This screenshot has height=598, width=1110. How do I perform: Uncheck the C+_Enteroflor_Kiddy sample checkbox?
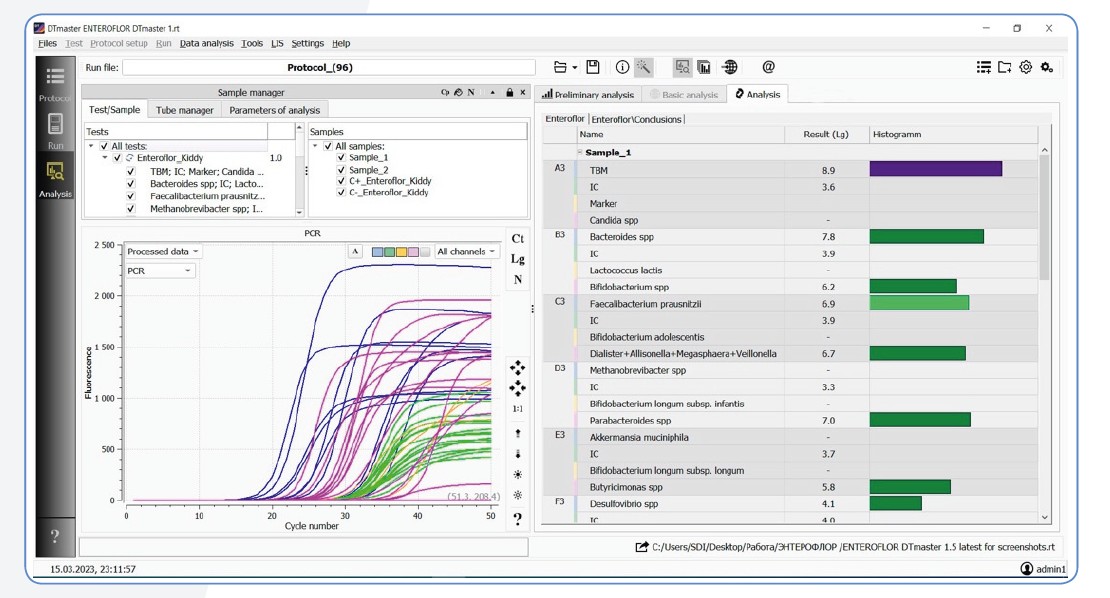point(341,181)
